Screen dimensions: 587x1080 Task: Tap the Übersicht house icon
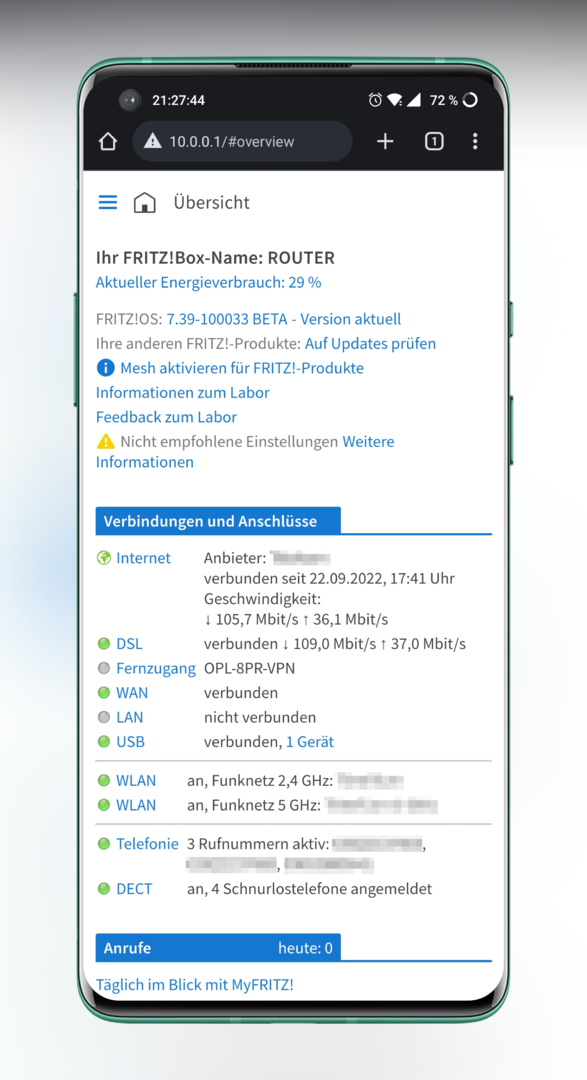click(x=144, y=202)
